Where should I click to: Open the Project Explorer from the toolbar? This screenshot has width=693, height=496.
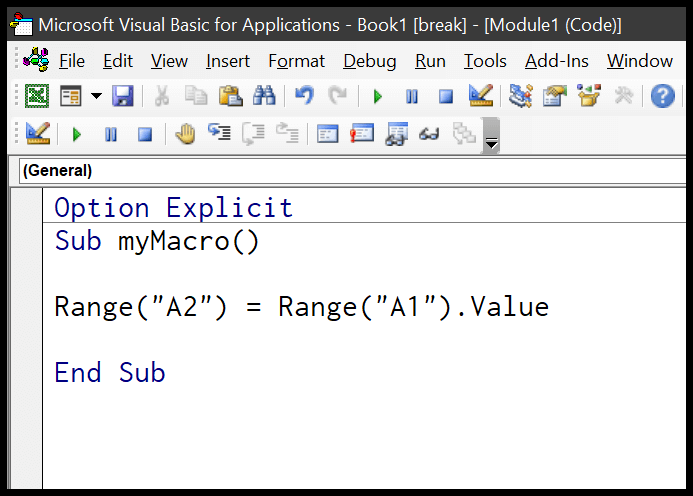pos(520,96)
